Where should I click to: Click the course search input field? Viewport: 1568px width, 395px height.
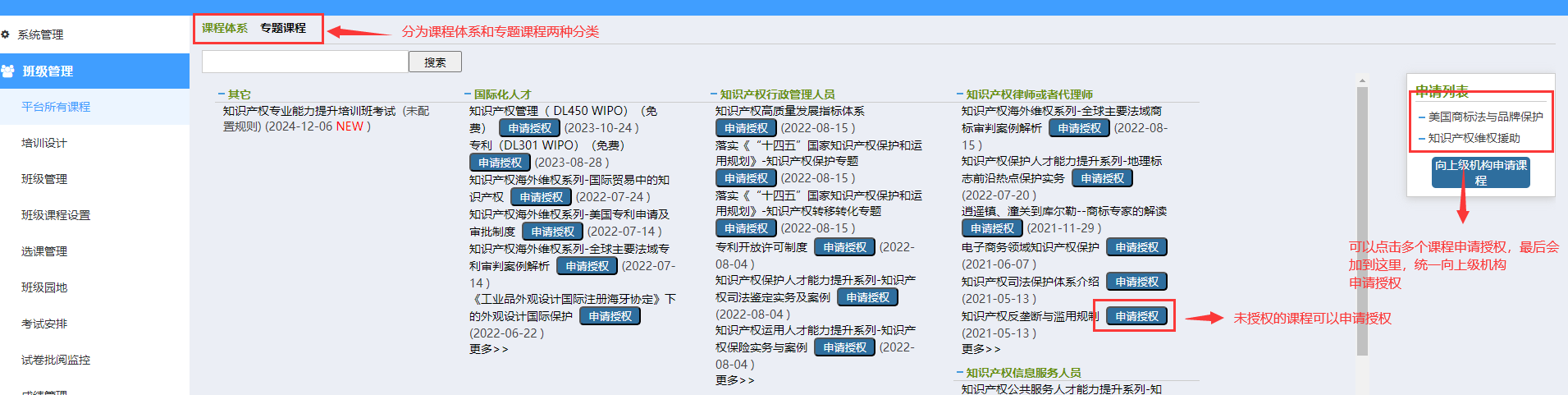[x=305, y=62]
